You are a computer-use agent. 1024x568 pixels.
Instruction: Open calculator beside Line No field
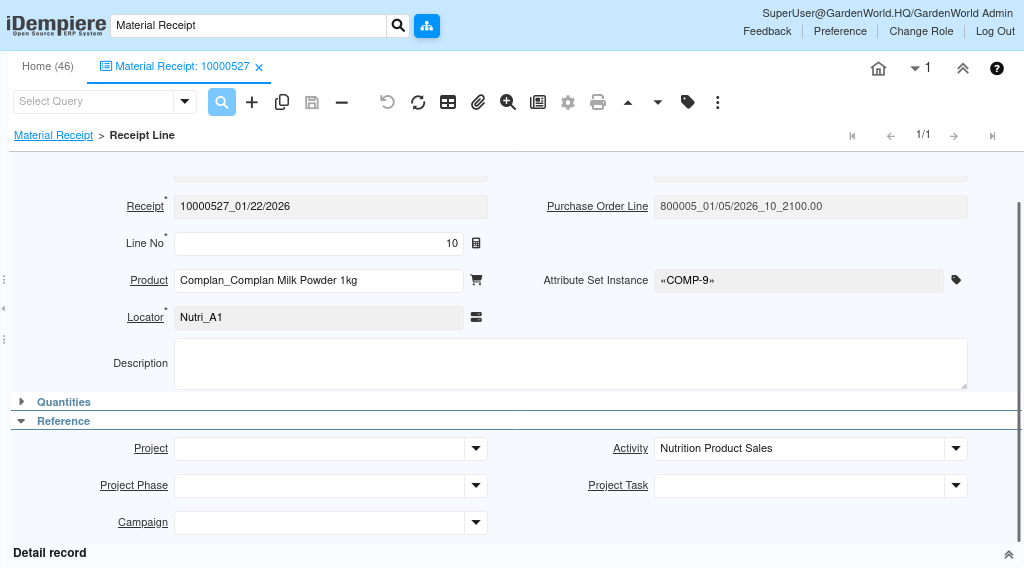click(476, 244)
